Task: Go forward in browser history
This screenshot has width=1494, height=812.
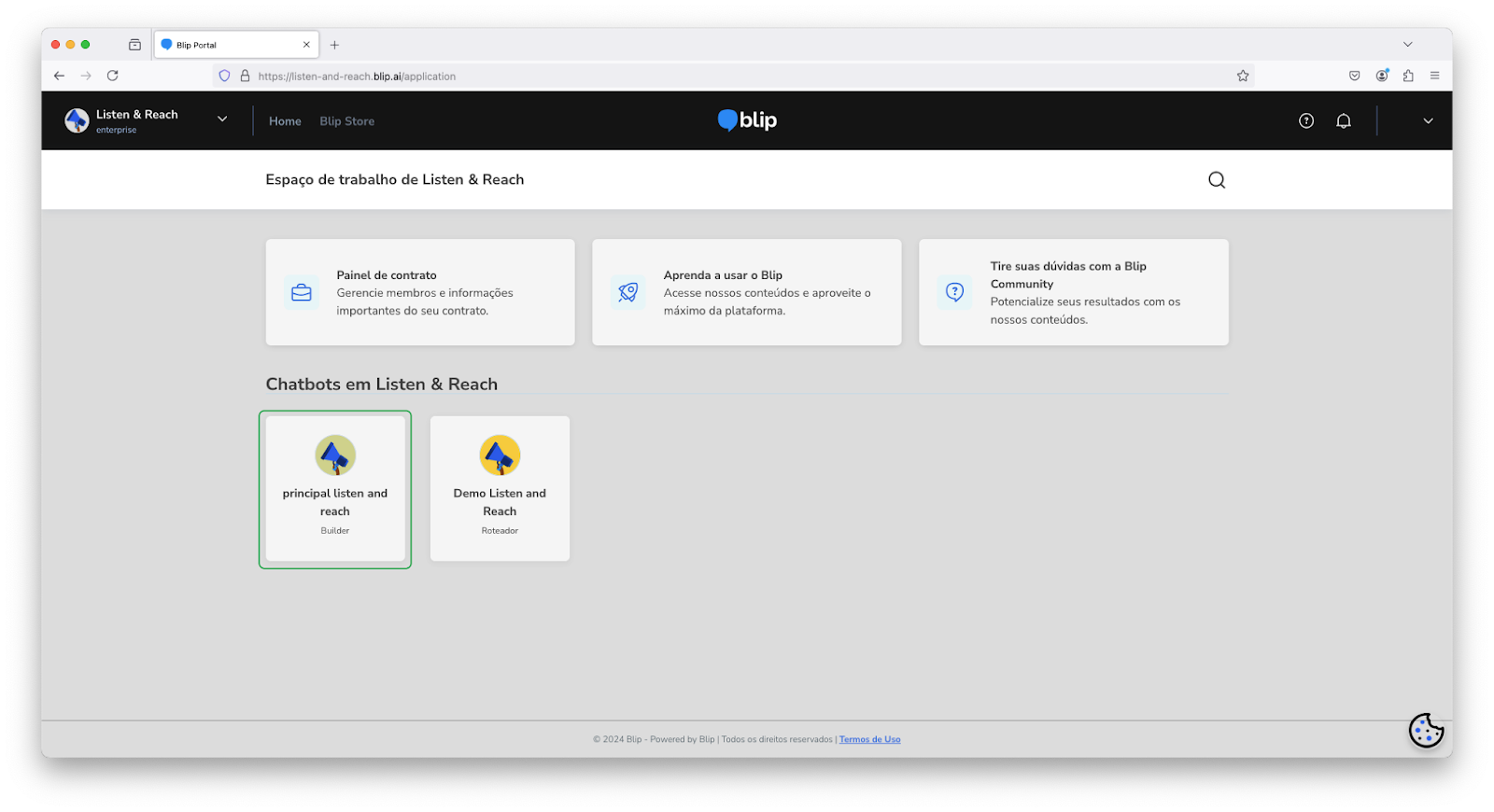Action: 86,76
